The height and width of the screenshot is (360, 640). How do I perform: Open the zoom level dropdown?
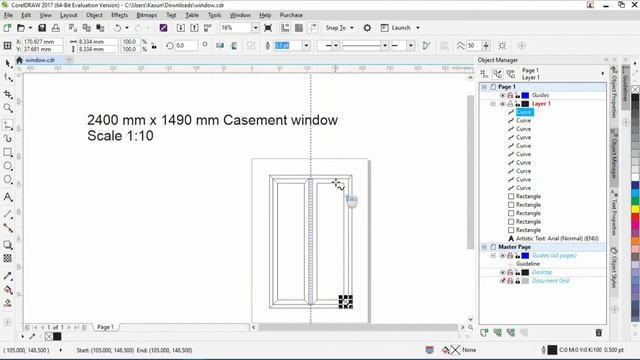pyautogui.click(x=255, y=28)
